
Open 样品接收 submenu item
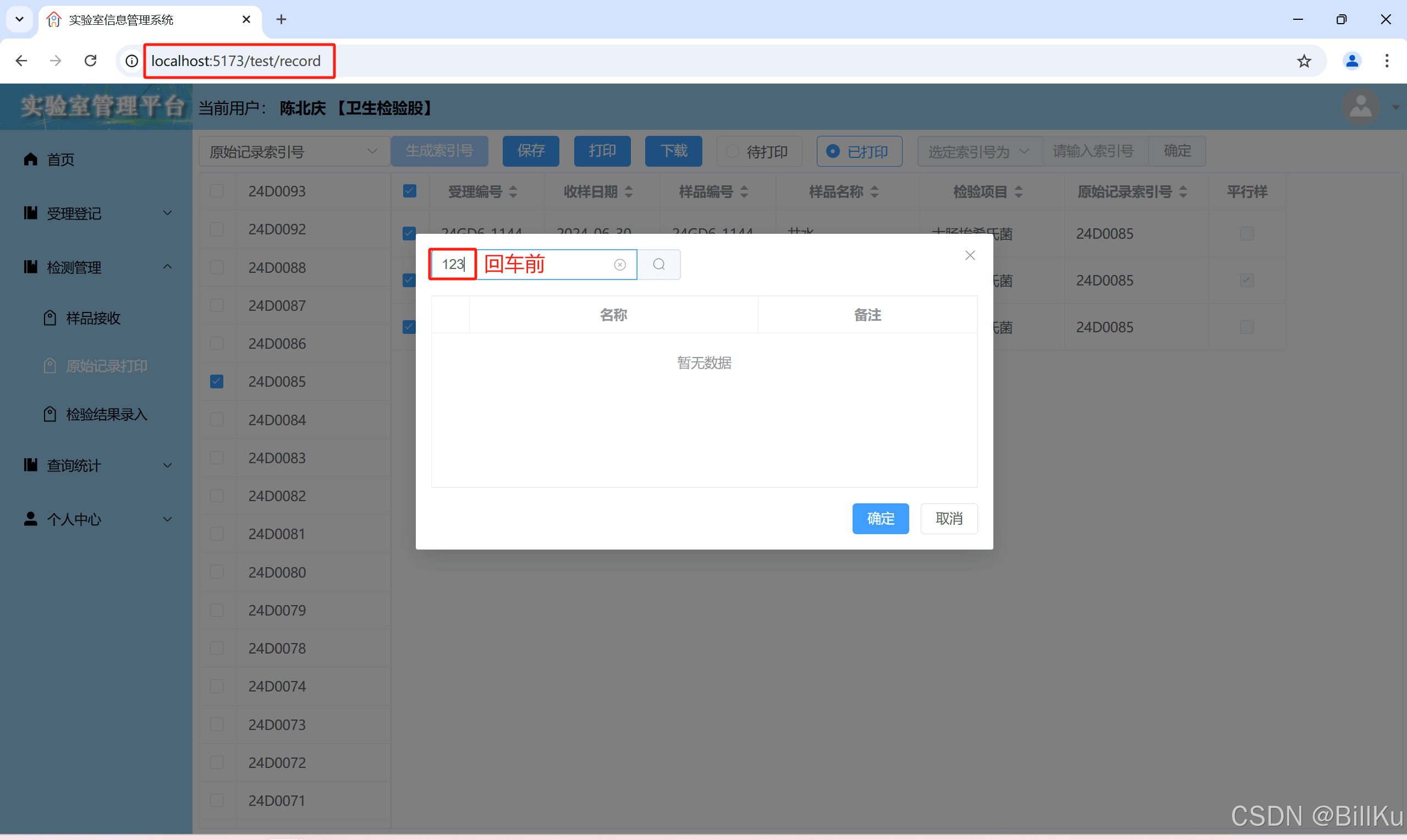(x=96, y=318)
